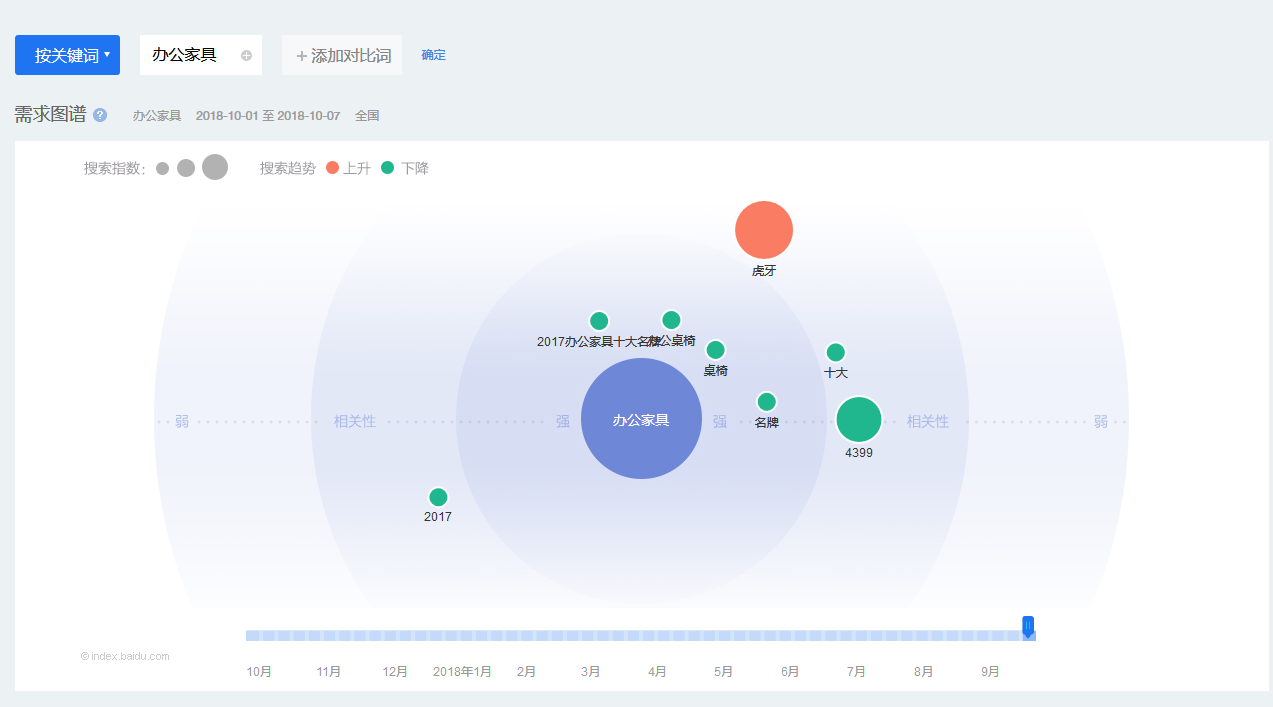This screenshot has height=707, width=1273.
Task: Click the help icon beside 需求图谱
Action: point(100,115)
